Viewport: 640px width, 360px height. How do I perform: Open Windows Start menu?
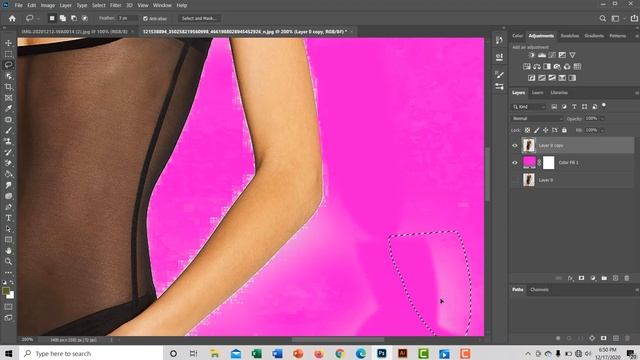9,353
